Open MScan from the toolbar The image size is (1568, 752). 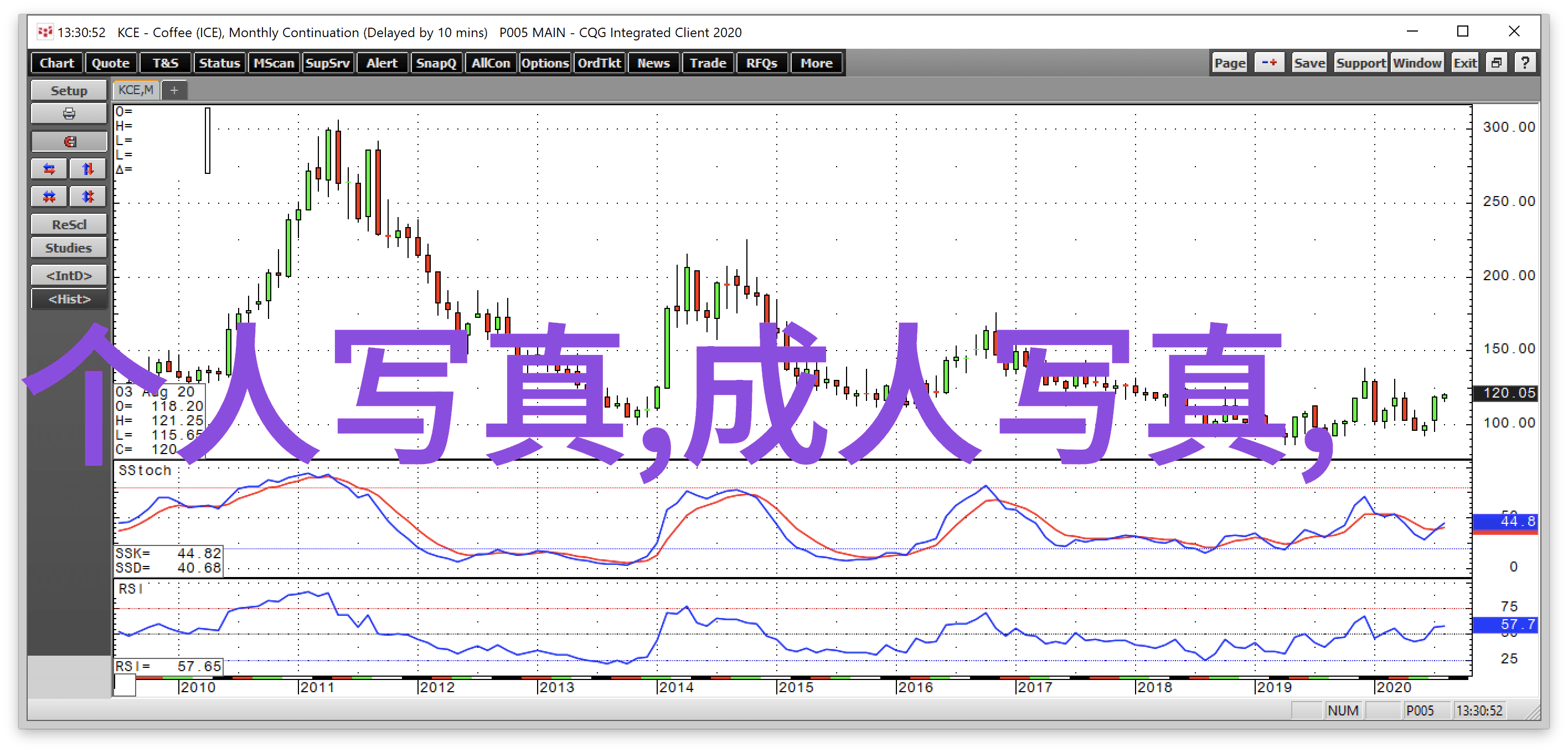[274, 63]
